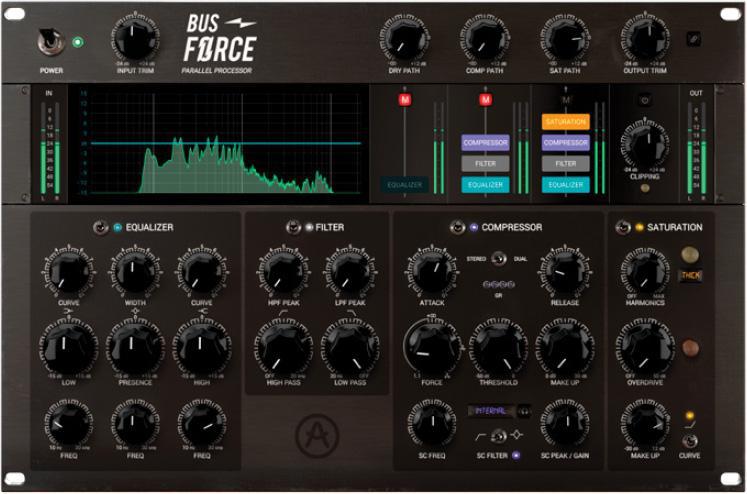Click the equalizer LOW gain knob
The width and height of the screenshot is (747, 494).
click(69, 348)
